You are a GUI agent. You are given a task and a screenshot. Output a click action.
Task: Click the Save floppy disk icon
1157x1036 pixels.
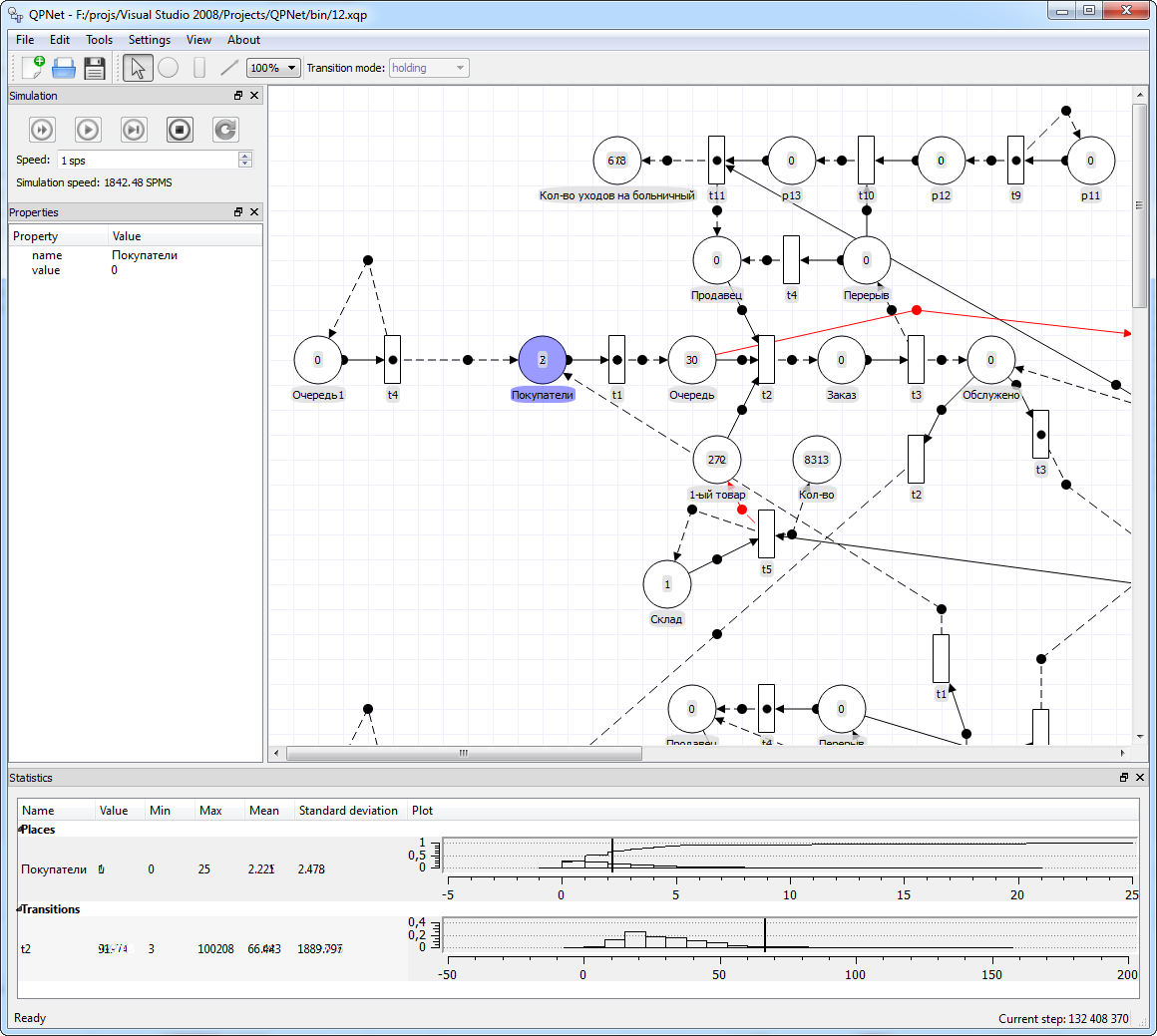[95, 68]
